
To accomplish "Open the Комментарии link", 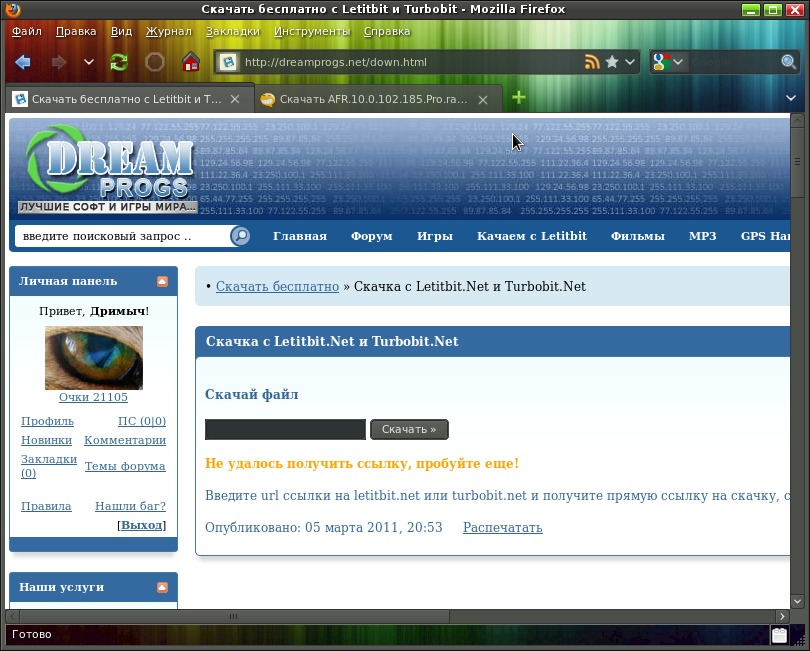I will [x=125, y=440].
